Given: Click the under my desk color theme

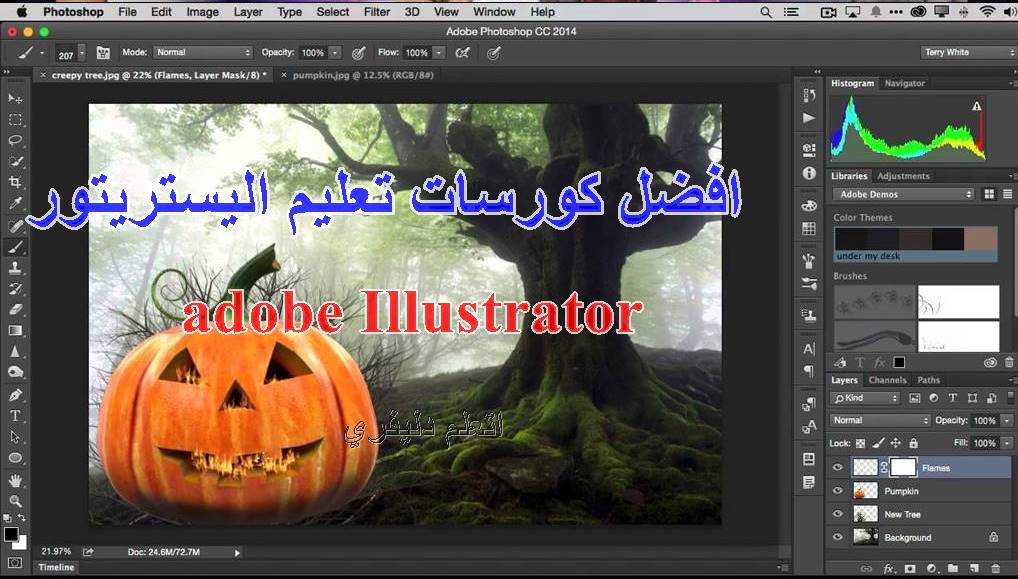Looking at the screenshot, I should [x=915, y=244].
